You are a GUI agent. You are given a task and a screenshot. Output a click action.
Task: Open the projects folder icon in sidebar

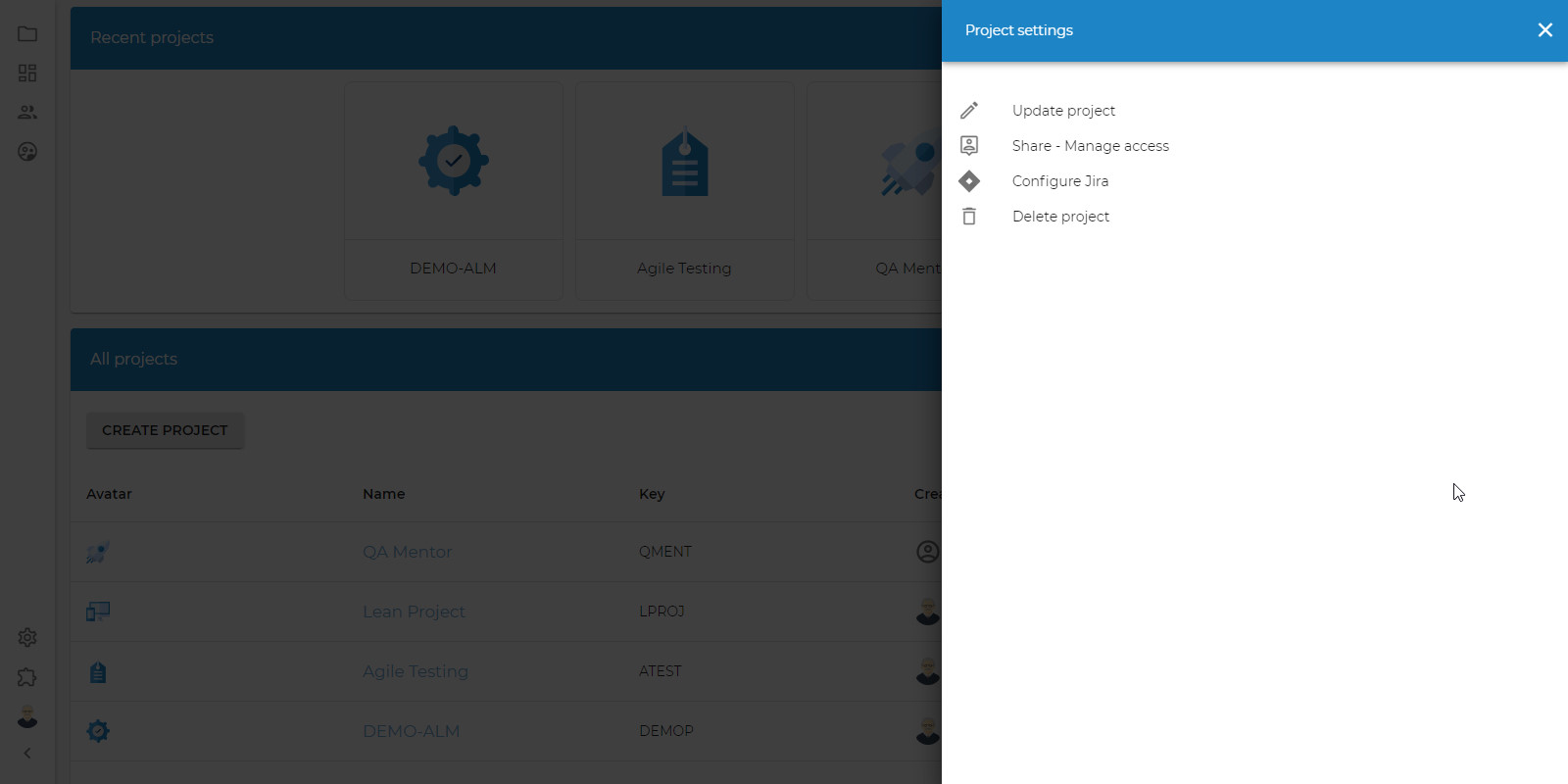point(27,34)
